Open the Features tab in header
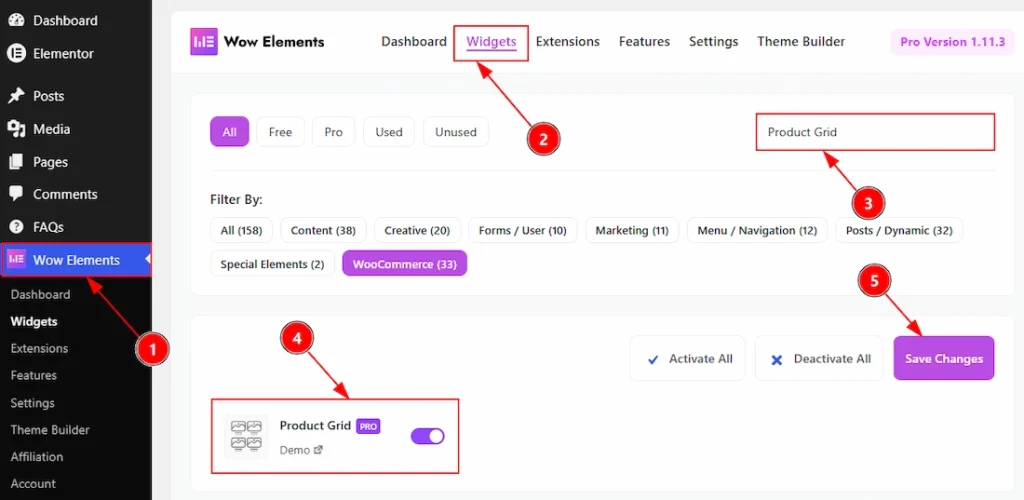1024x500 pixels. (x=645, y=42)
